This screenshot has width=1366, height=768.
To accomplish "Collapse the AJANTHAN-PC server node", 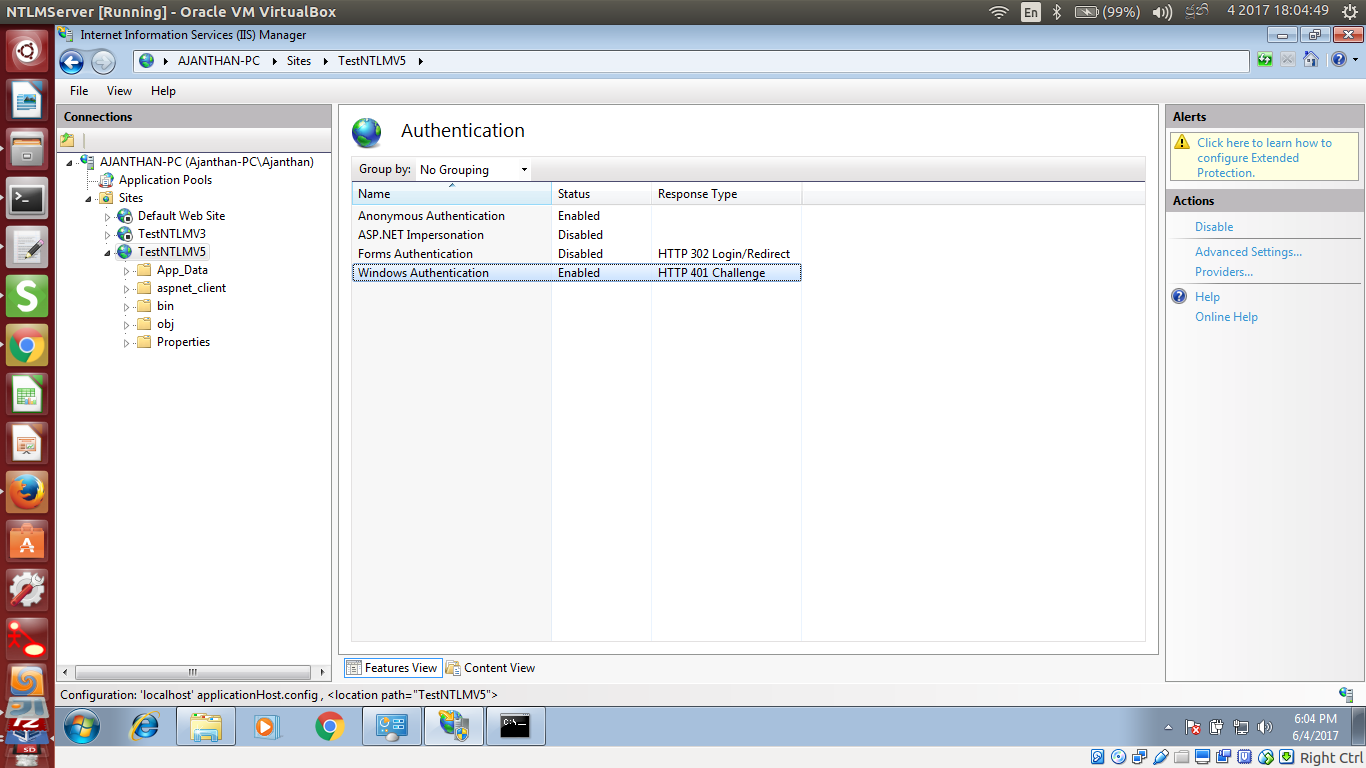I will [x=70, y=162].
